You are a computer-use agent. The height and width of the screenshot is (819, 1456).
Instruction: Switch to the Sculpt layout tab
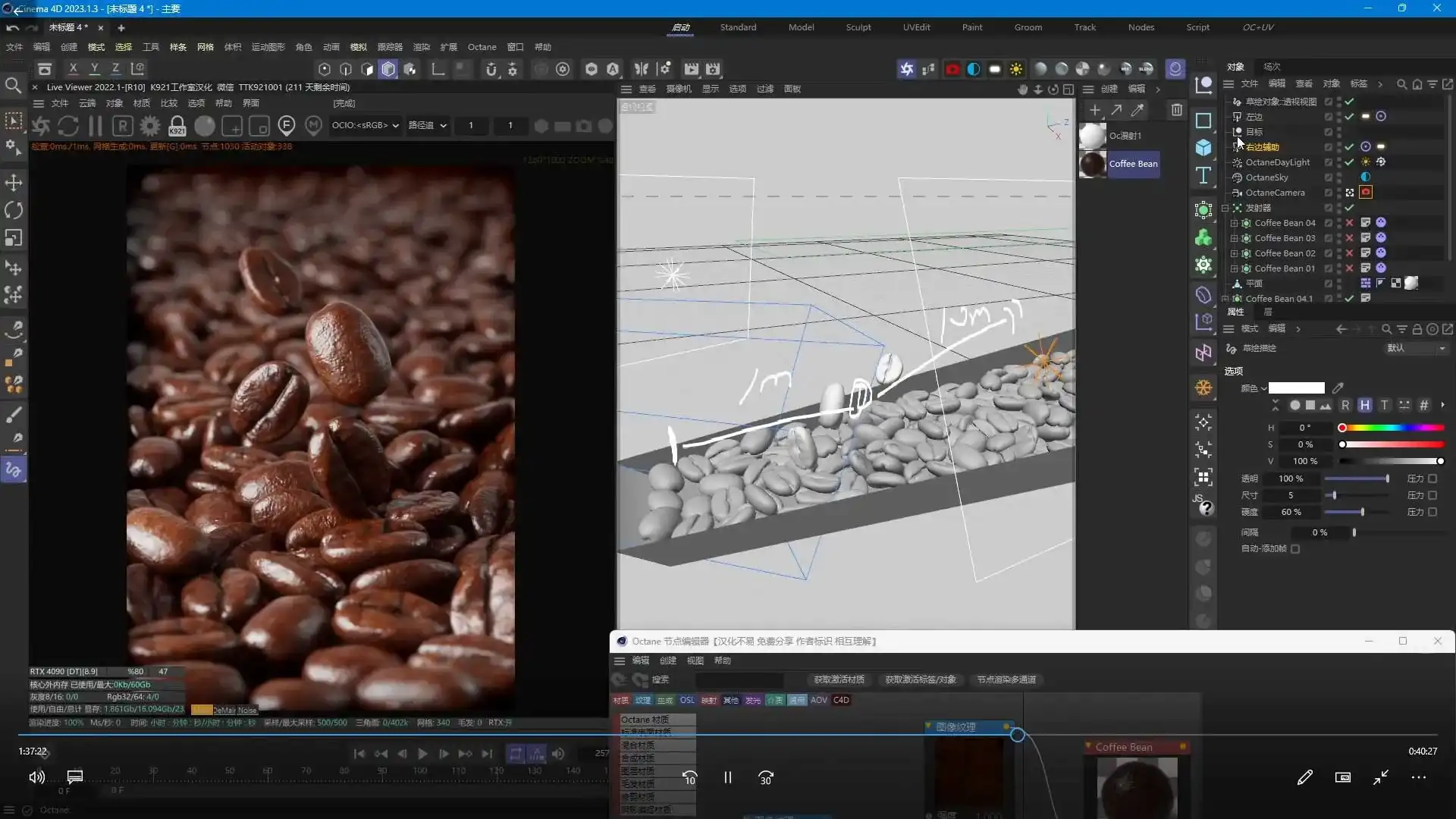[x=858, y=27]
